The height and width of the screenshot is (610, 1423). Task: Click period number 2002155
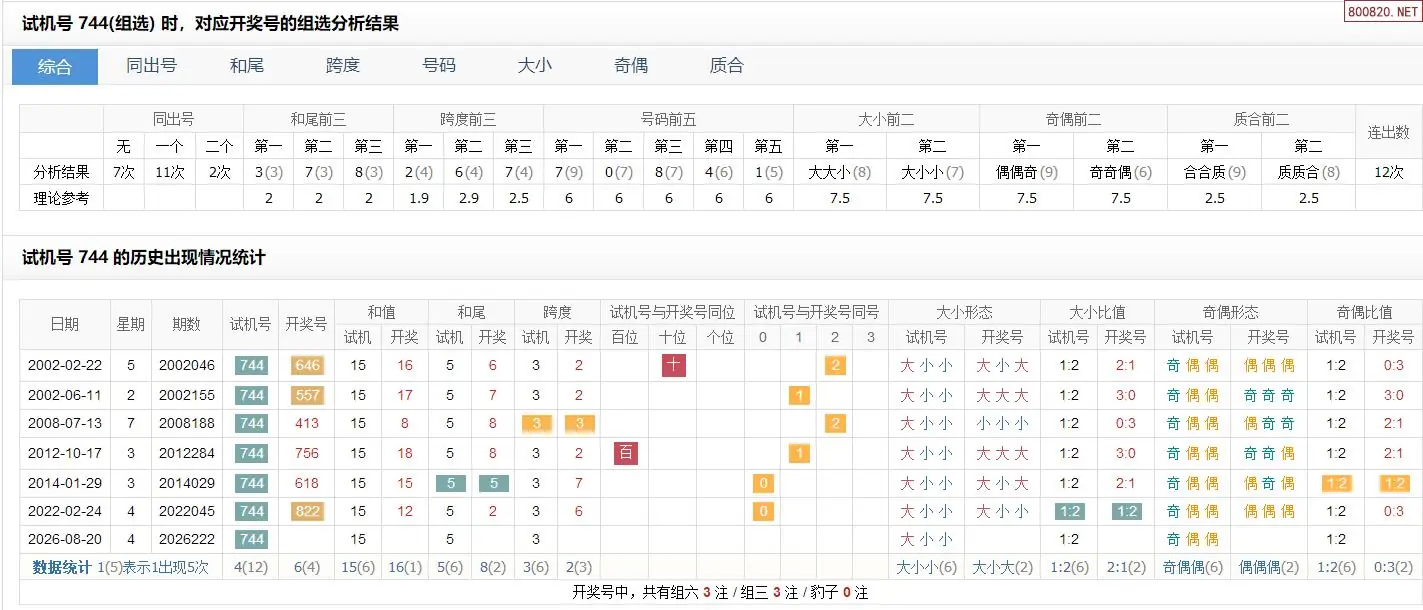(187, 395)
